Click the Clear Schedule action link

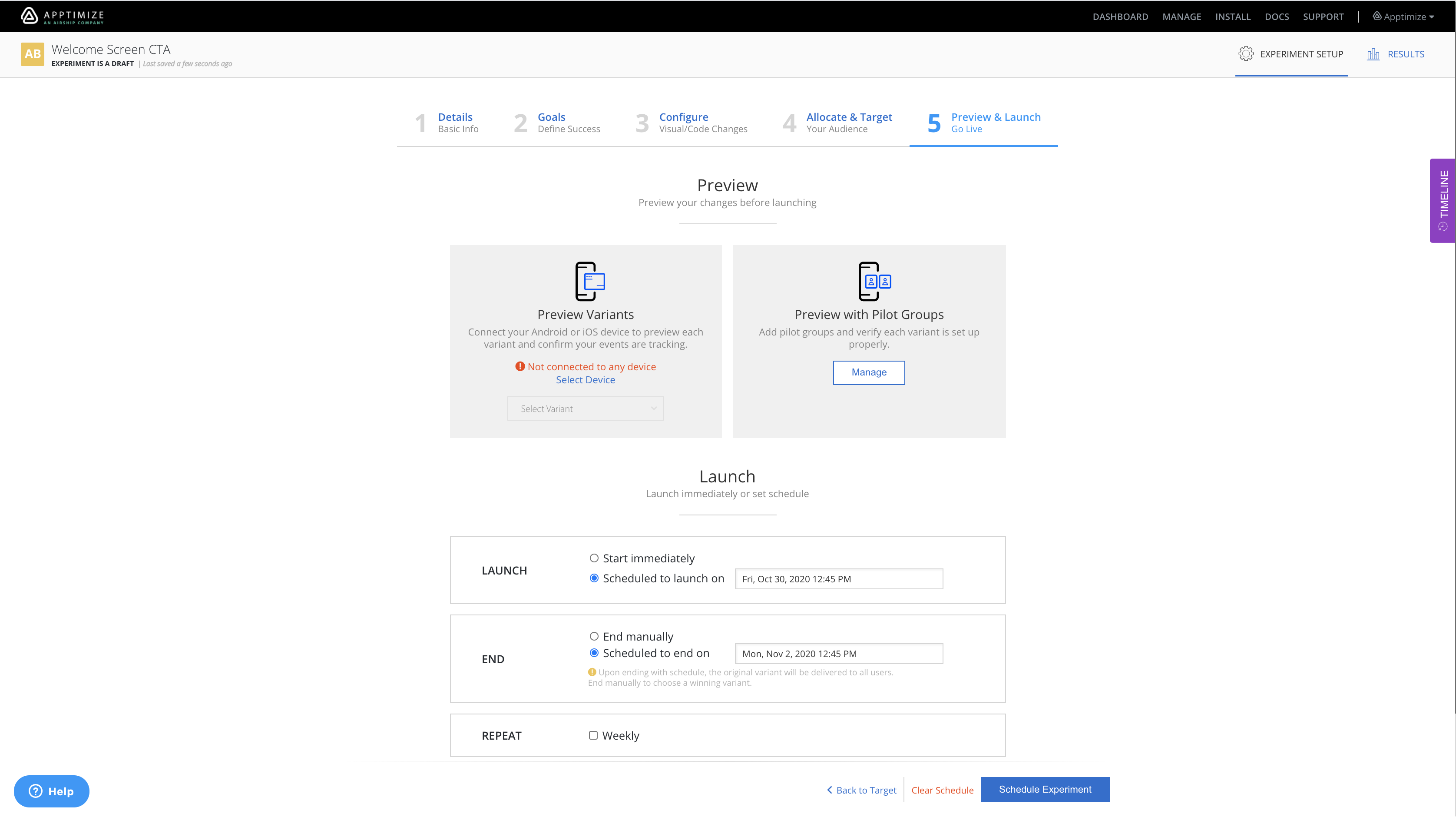(x=942, y=790)
